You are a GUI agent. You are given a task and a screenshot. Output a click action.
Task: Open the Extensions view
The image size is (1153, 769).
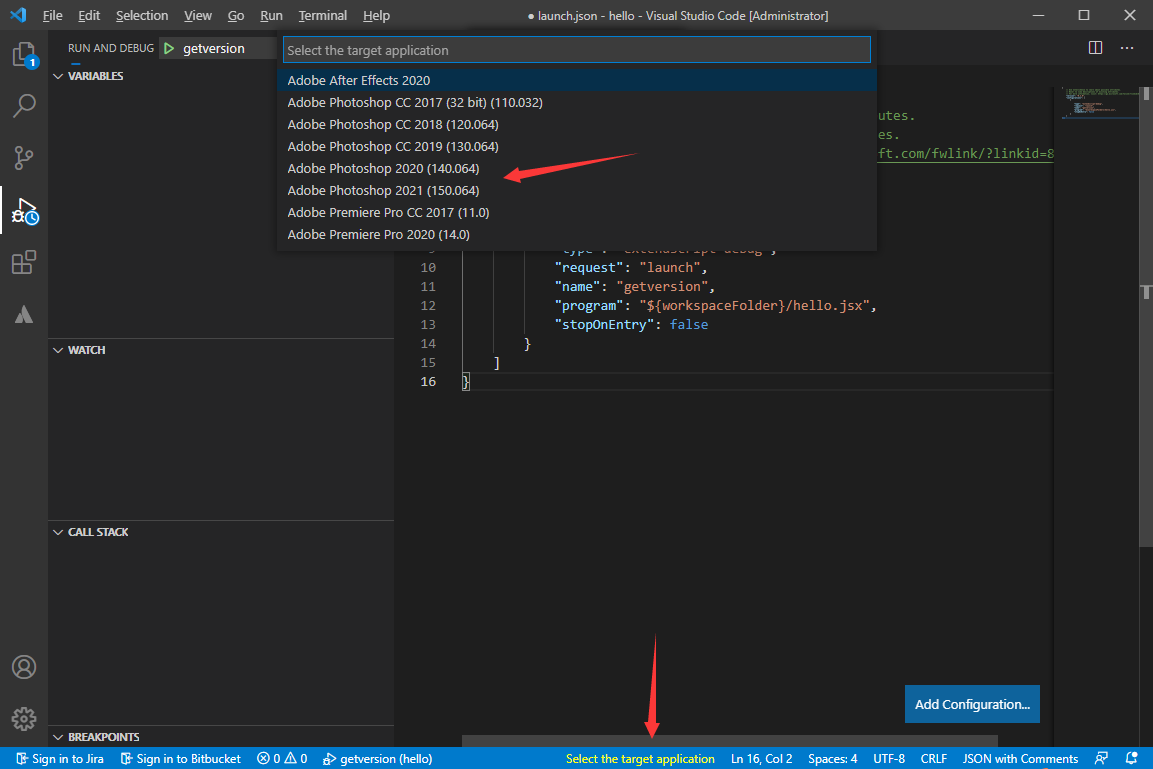[x=24, y=263]
